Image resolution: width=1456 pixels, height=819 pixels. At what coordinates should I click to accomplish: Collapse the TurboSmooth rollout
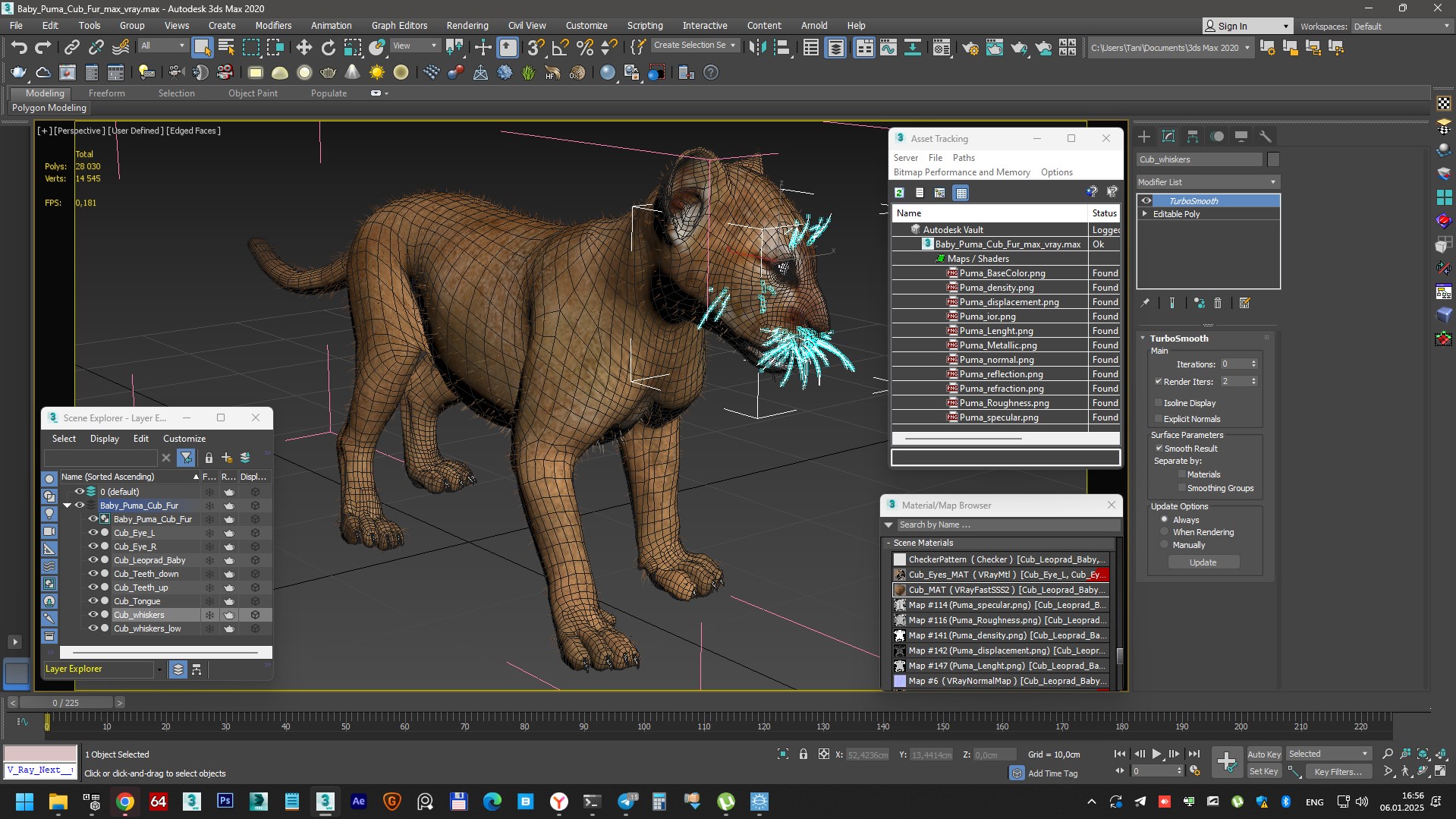tap(1143, 339)
